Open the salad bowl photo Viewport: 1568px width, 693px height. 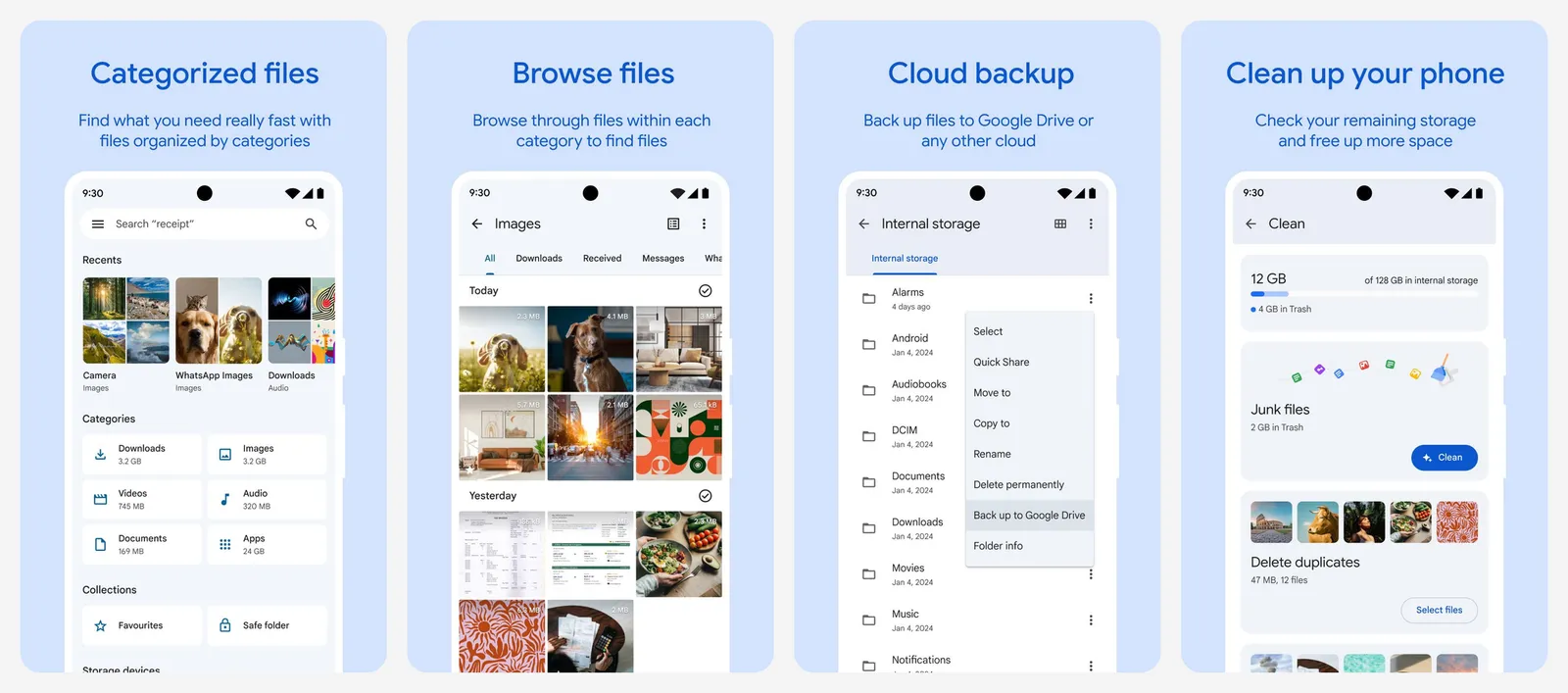(x=678, y=554)
